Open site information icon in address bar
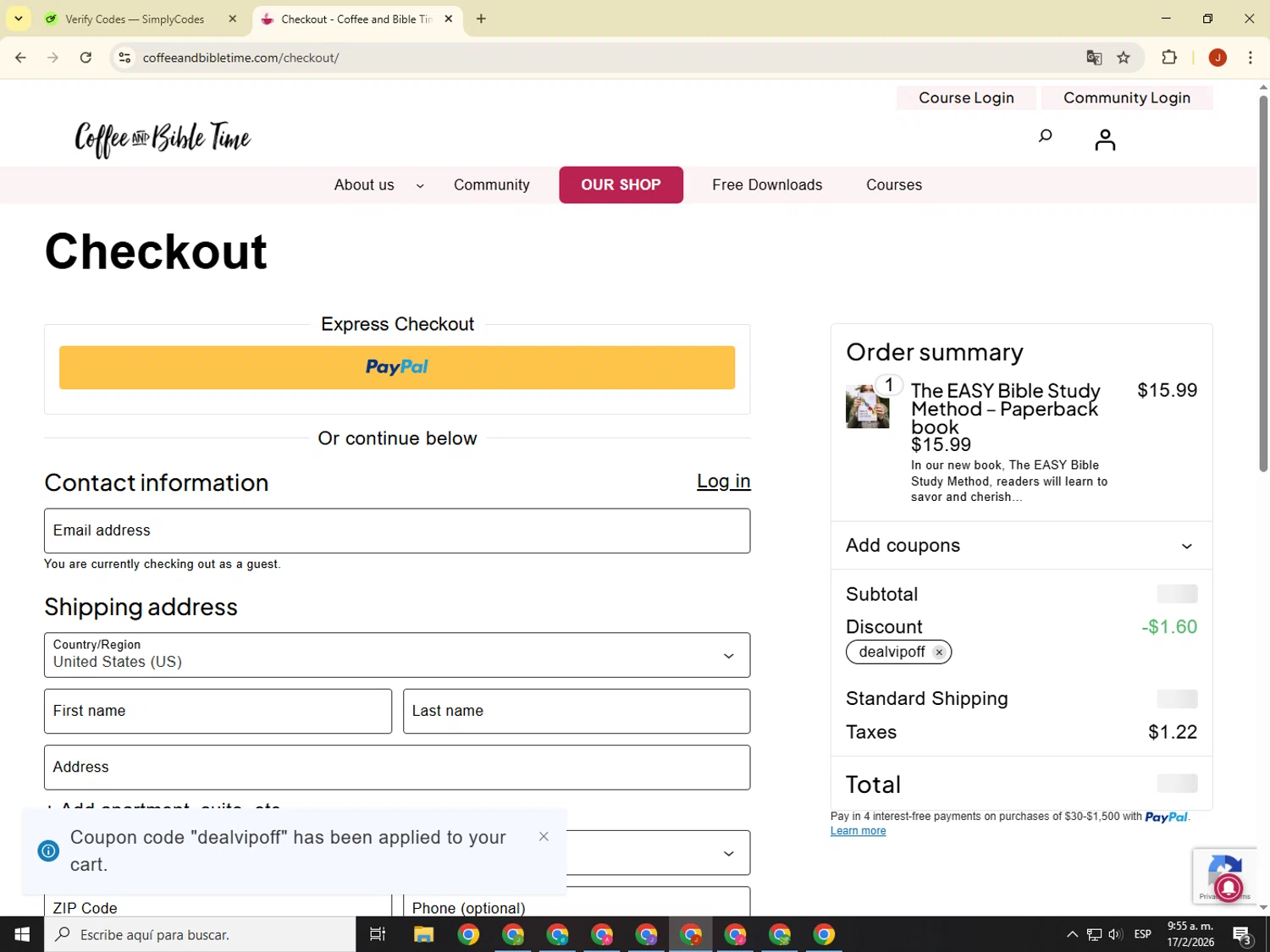This screenshot has width=1270, height=952. [124, 58]
